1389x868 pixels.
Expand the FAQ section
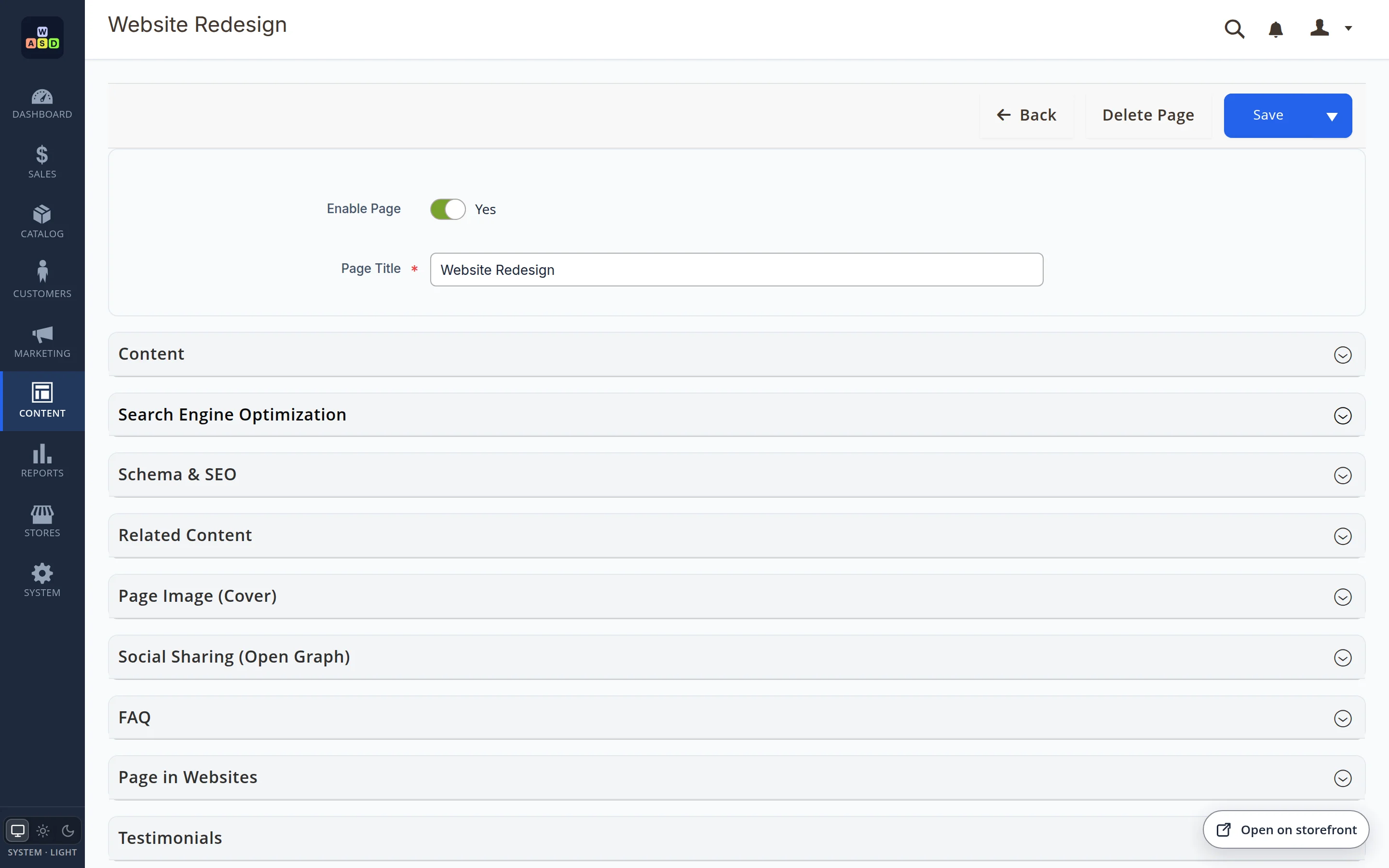tap(736, 718)
